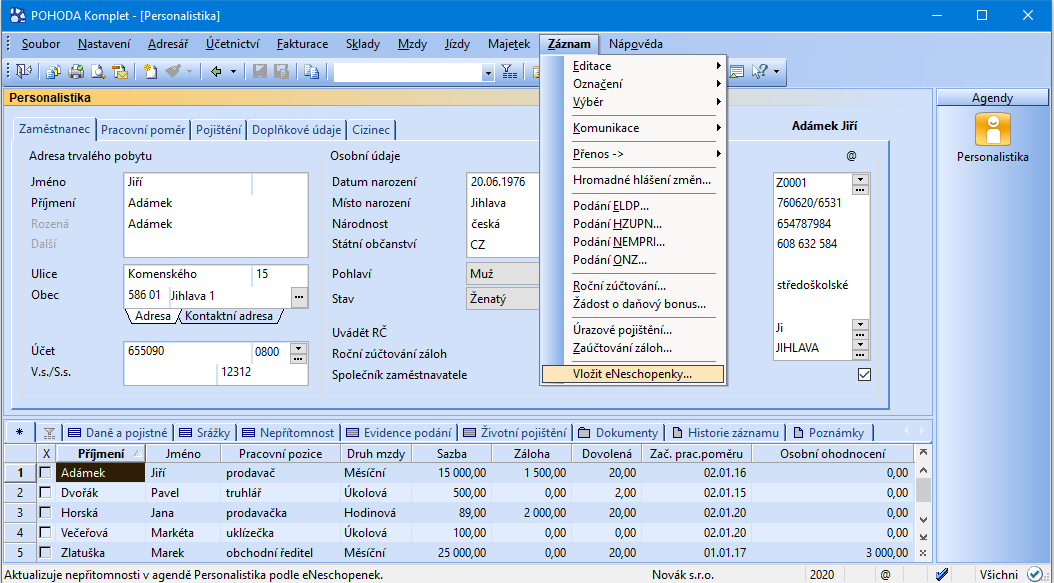Click the ellipsis button beside Obec
This screenshot has width=1054, height=583.
tap(299, 296)
